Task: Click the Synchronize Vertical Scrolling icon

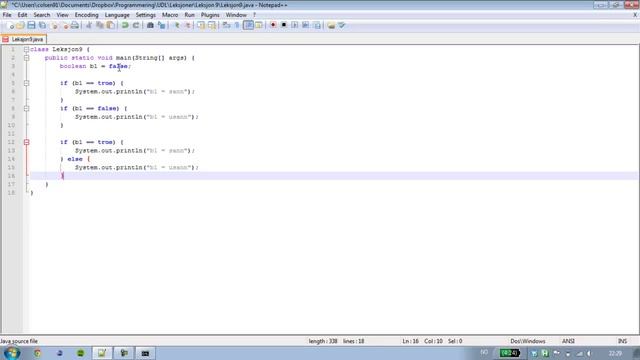Action: (x=201, y=25)
